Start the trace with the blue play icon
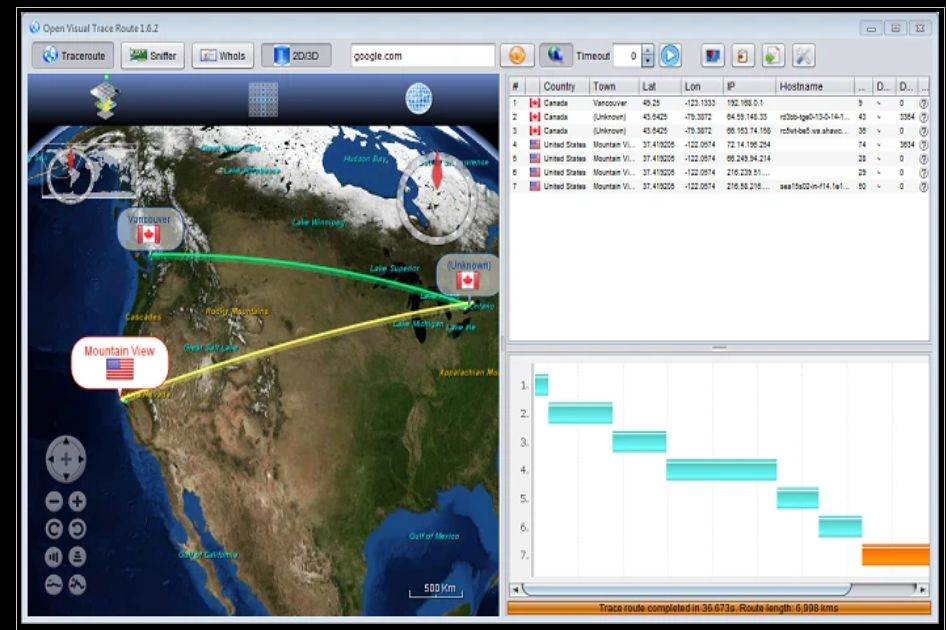This screenshot has width=946, height=630. [x=670, y=56]
